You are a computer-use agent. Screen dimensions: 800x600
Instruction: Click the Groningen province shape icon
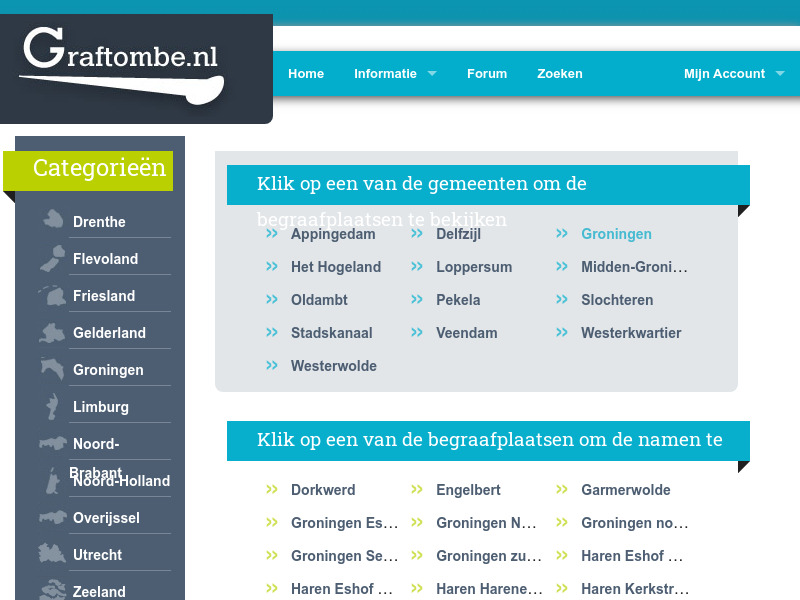(x=52, y=367)
